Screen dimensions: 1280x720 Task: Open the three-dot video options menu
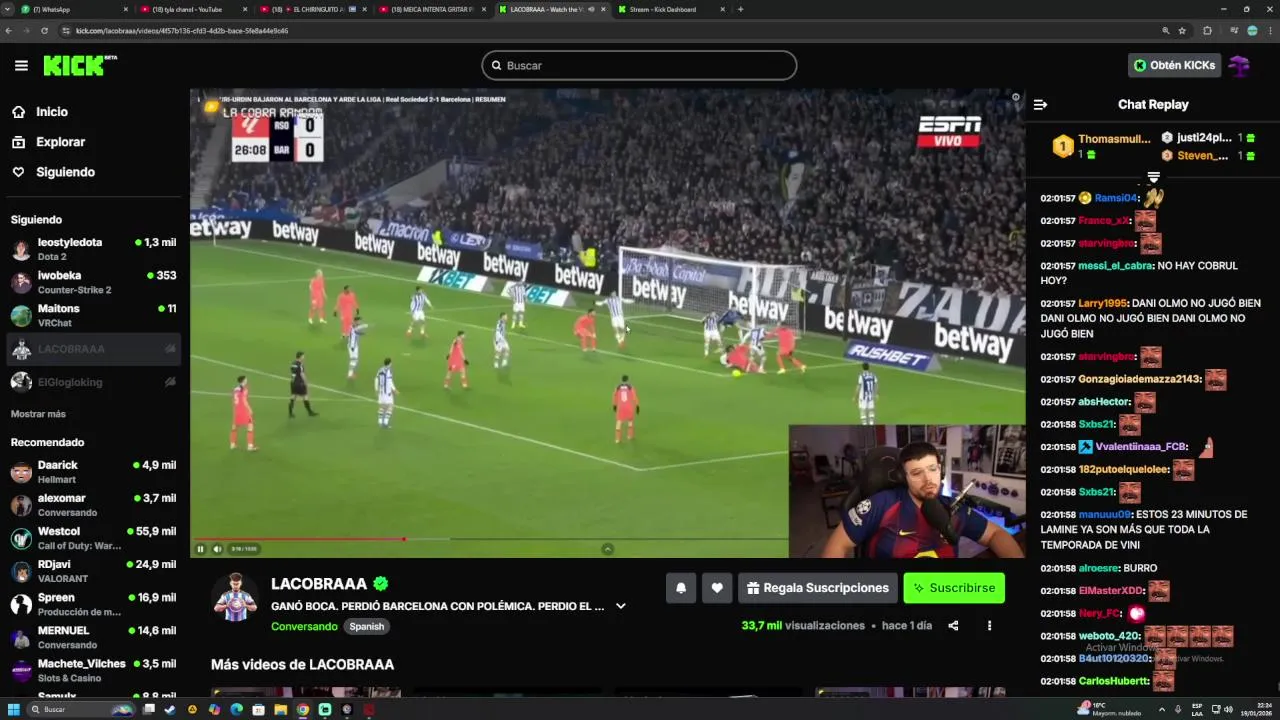(989, 626)
